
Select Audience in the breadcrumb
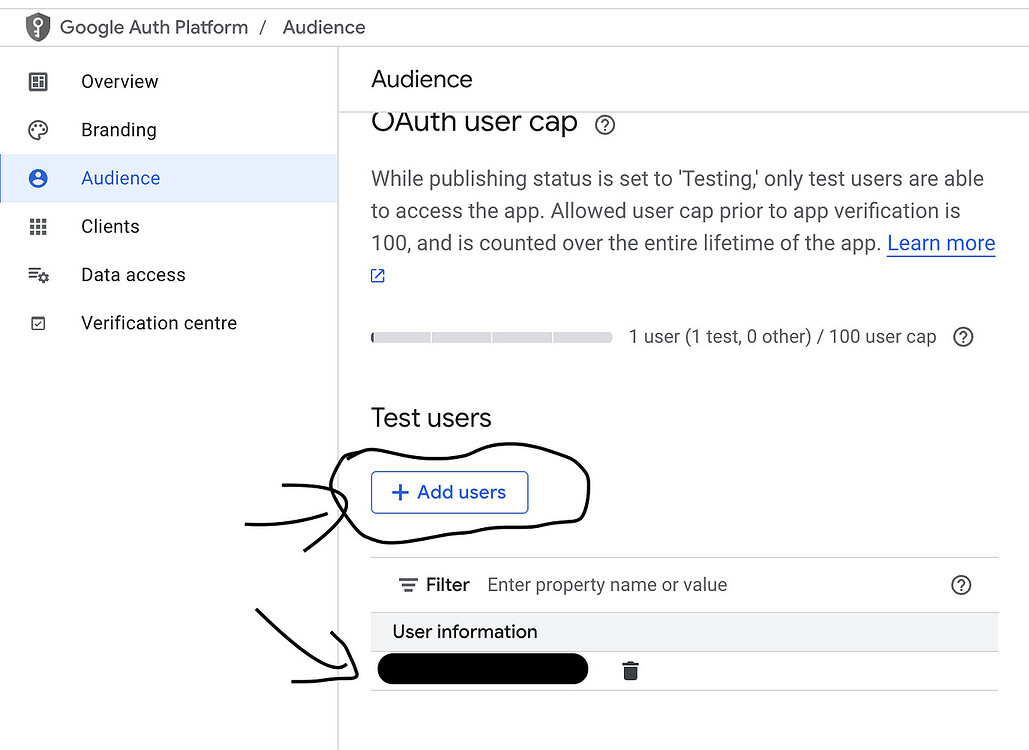click(323, 27)
